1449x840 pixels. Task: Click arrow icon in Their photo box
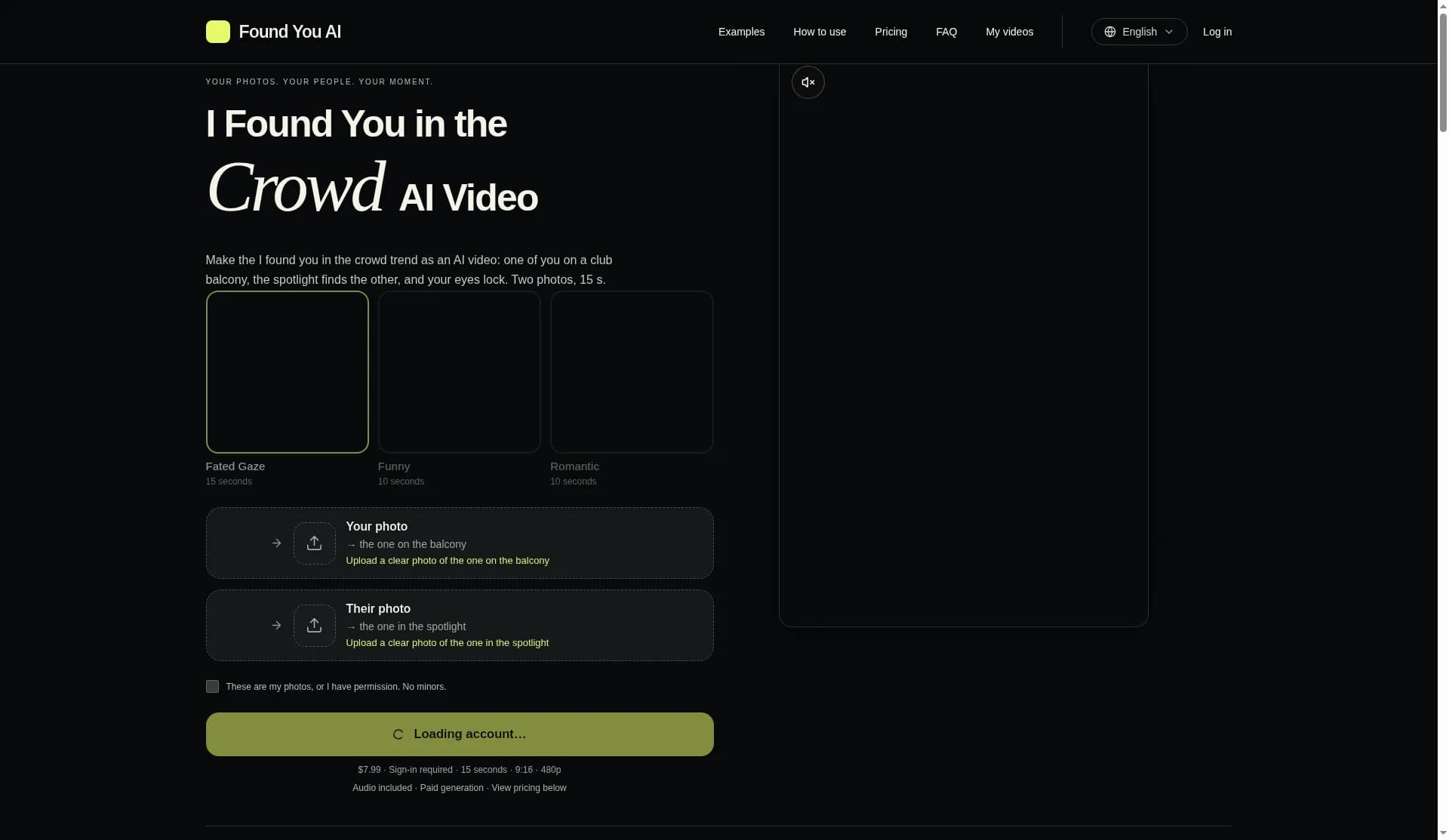click(276, 626)
